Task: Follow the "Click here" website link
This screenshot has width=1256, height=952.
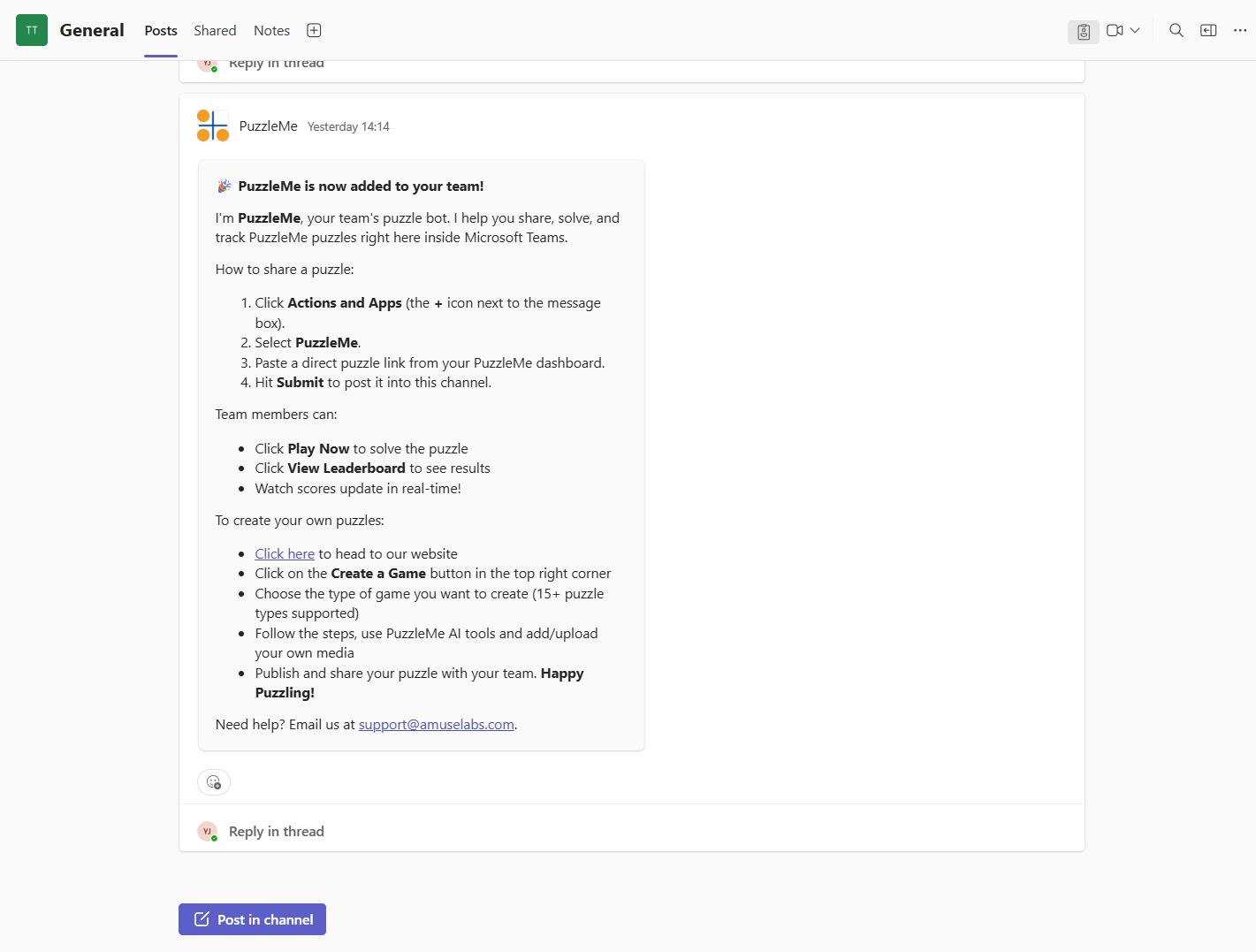Action: (x=285, y=554)
